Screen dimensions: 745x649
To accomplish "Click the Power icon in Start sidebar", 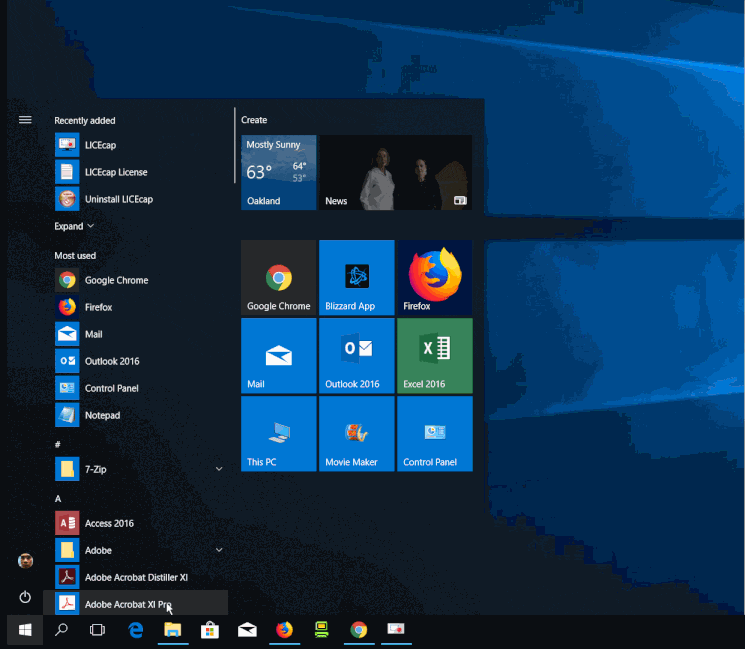I will click(x=25, y=597).
